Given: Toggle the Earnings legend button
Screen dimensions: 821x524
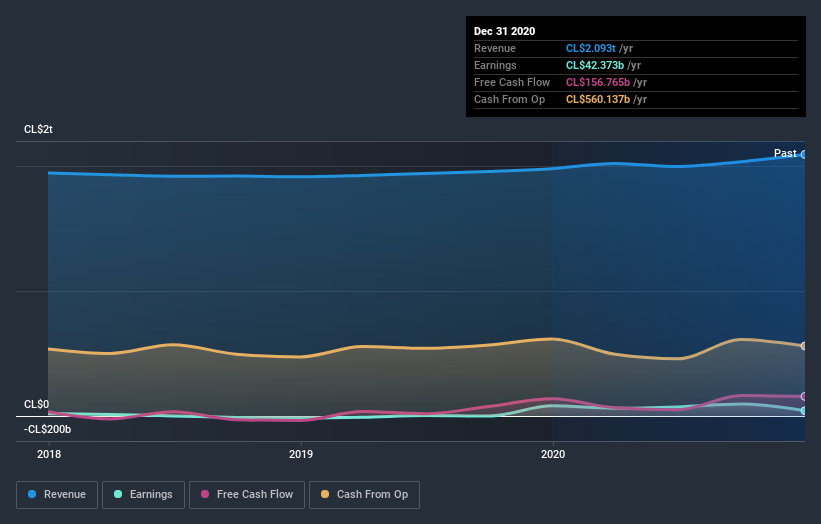Looking at the screenshot, I should pyautogui.click(x=143, y=495).
